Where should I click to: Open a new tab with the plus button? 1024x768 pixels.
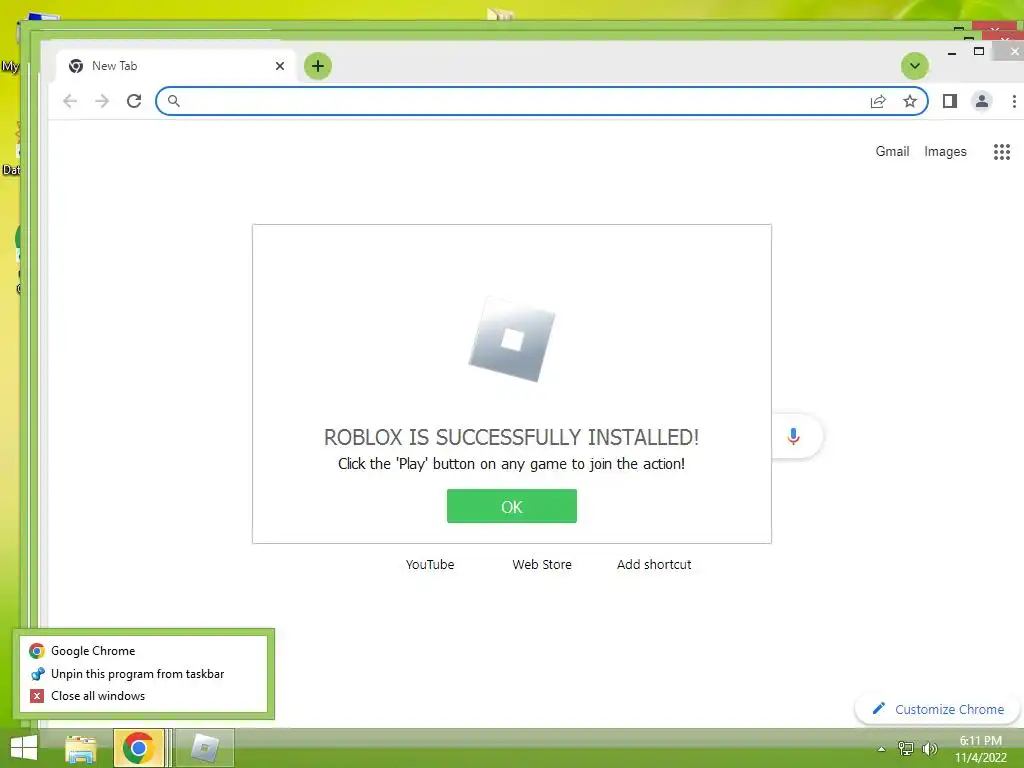[x=318, y=66]
